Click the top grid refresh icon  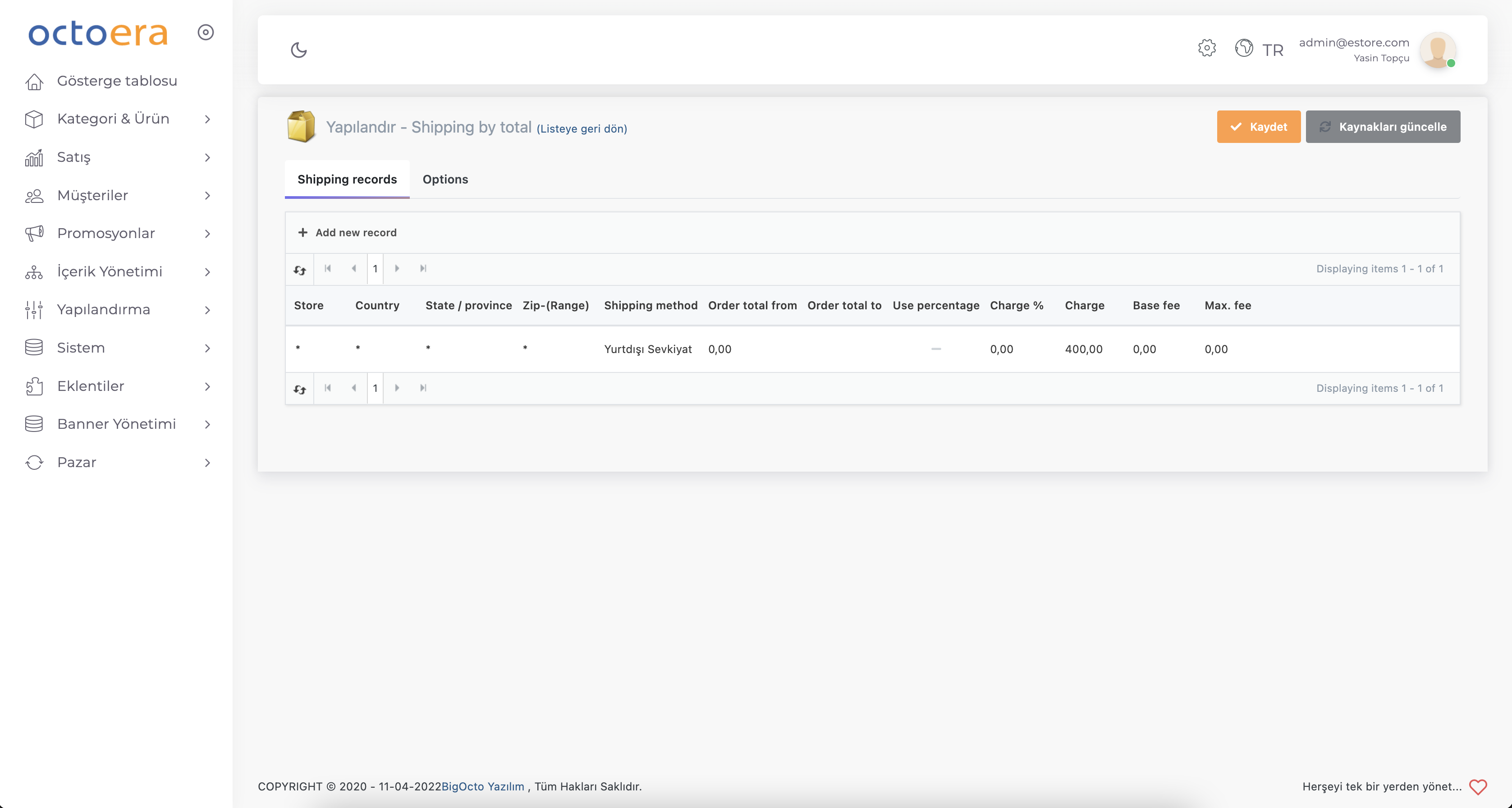pyautogui.click(x=300, y=270)
